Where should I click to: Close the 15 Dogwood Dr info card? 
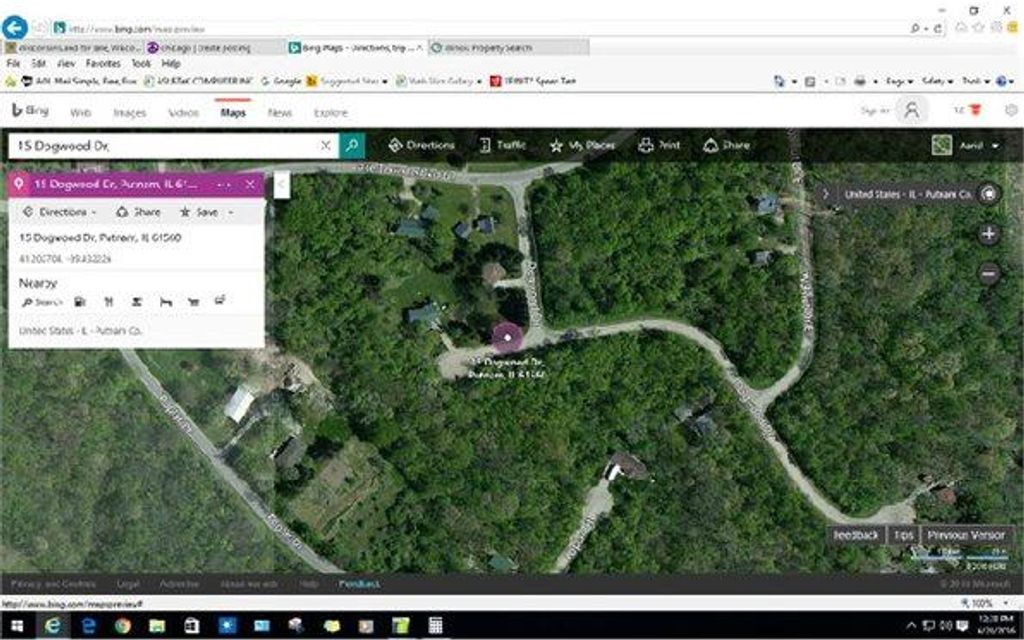(x=250, y=184)
